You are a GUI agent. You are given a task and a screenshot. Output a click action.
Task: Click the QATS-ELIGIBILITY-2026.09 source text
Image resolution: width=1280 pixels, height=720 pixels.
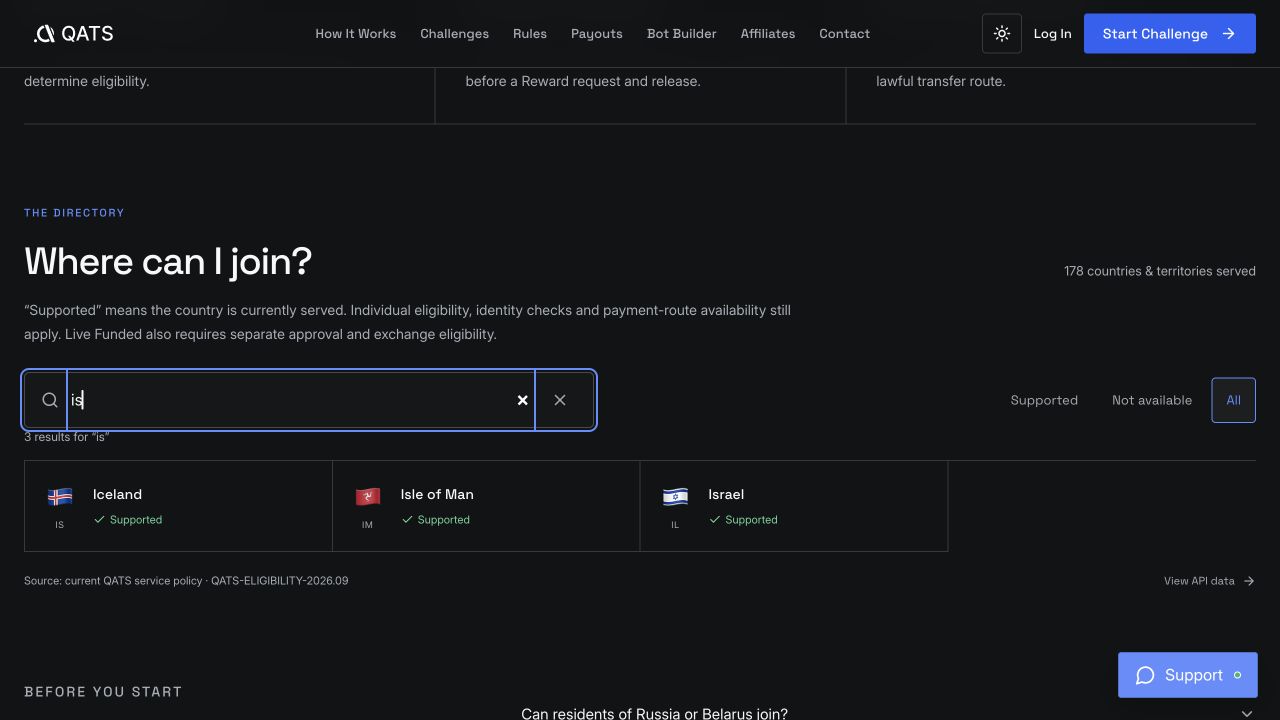point(280,581)
